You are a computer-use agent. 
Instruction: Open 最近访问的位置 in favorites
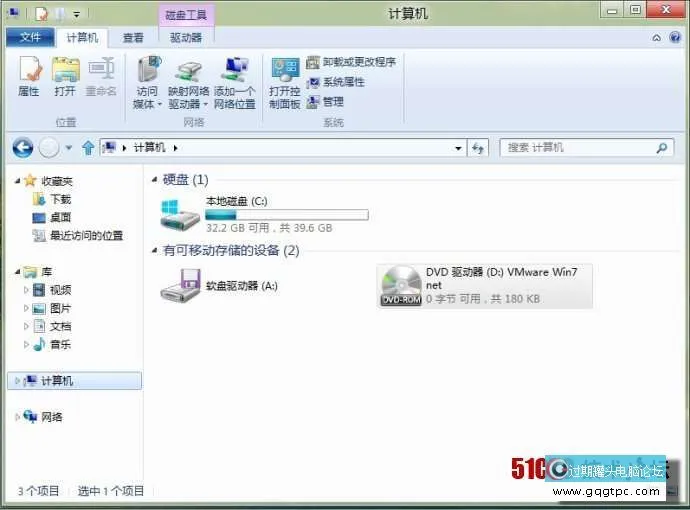pos(86,235)
